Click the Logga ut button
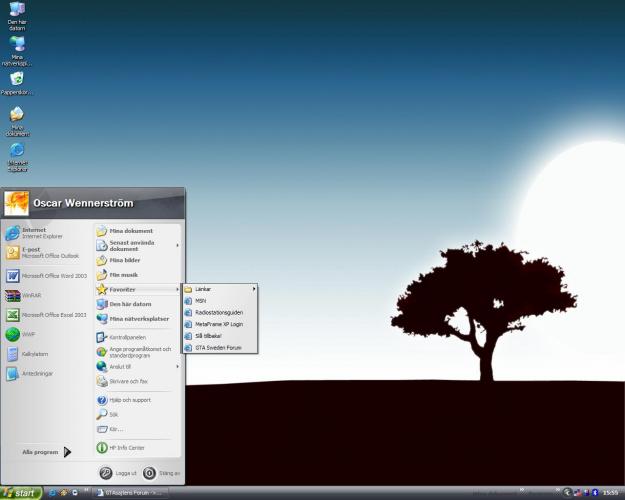Image resolution: width=625 pixels, height=500 pixels. [x=119, y=473]
